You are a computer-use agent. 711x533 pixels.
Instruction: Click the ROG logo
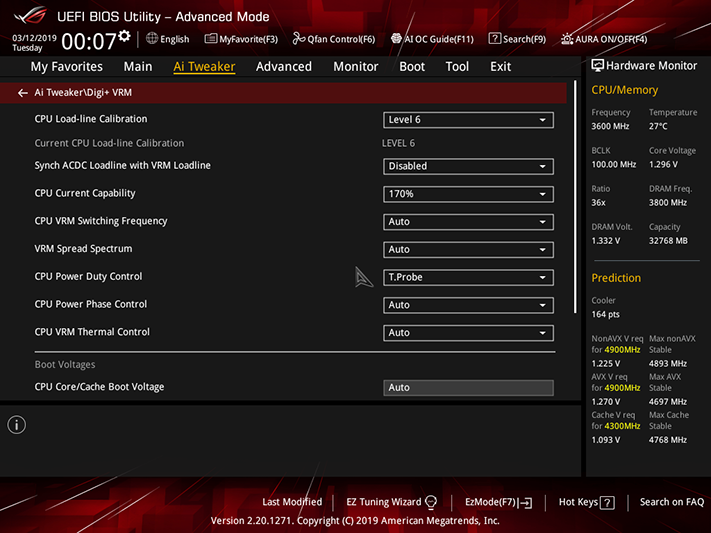coord(30,16)
